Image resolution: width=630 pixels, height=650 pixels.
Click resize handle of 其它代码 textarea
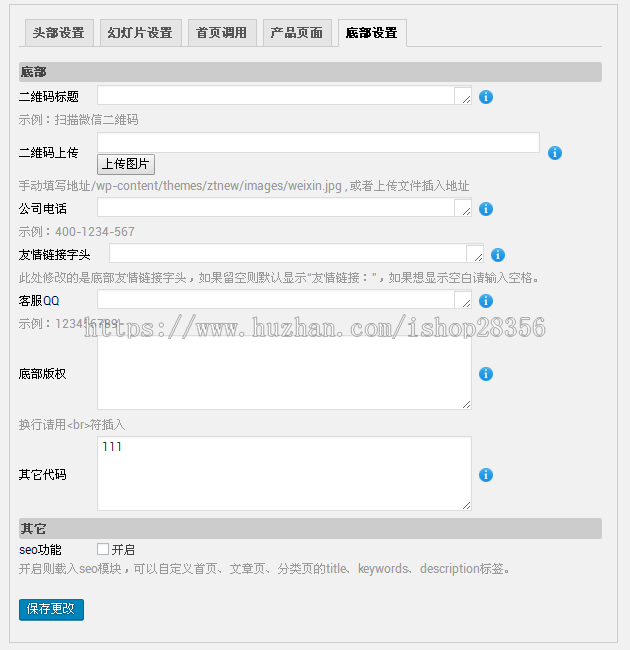[467, 505]
